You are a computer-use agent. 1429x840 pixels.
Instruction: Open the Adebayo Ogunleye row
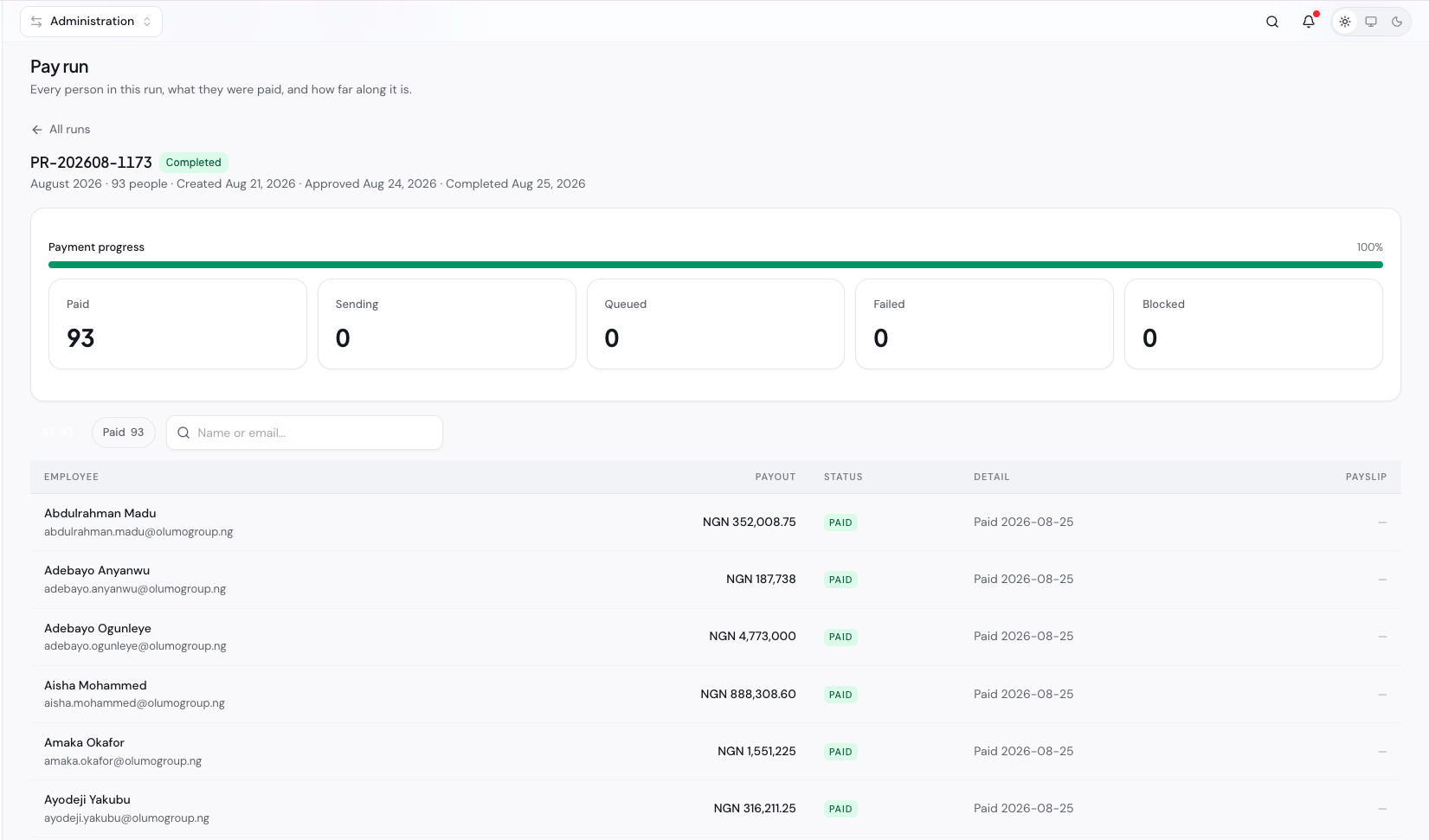tap(716, 637)
